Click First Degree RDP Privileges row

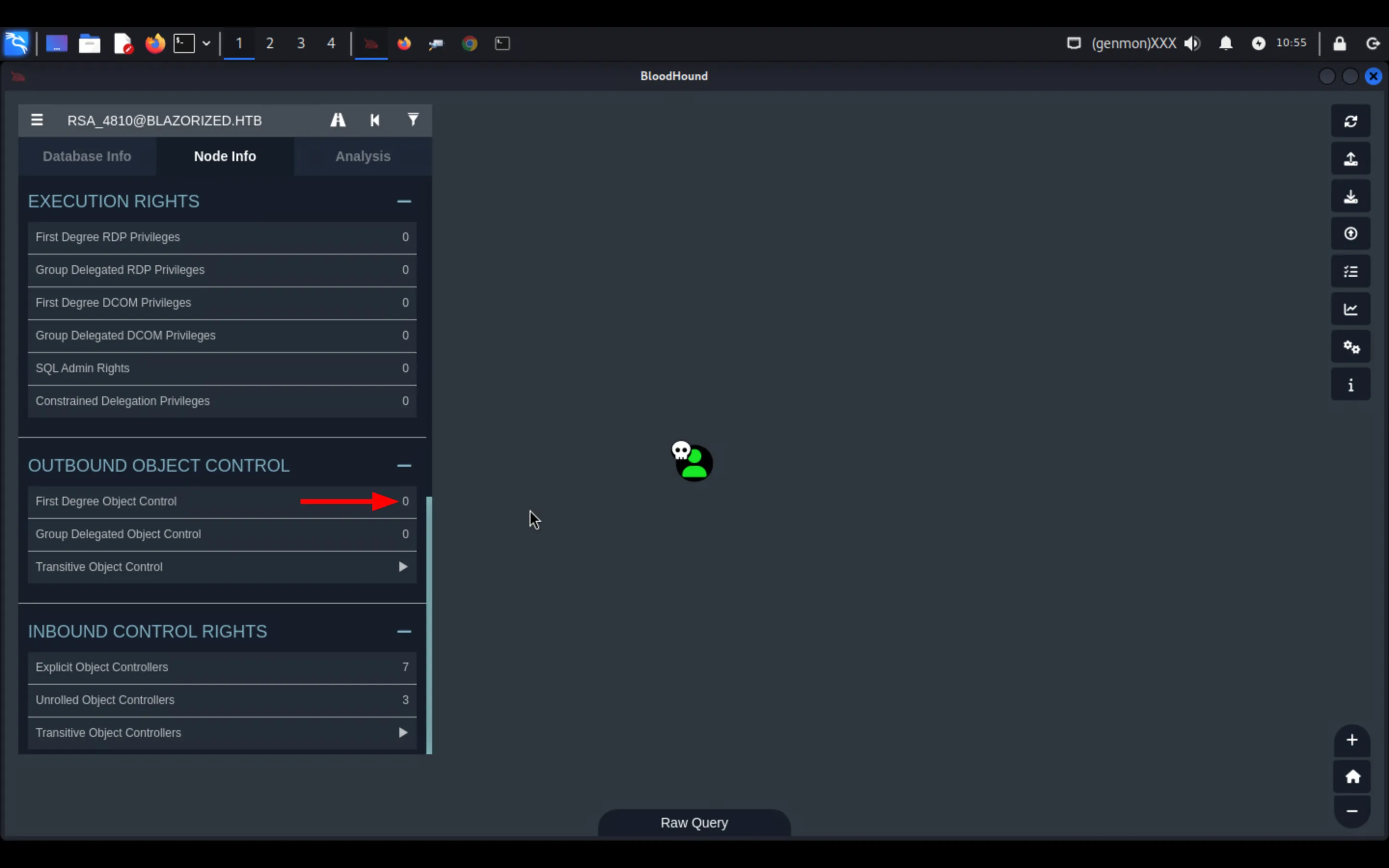(x=222, y=237)
